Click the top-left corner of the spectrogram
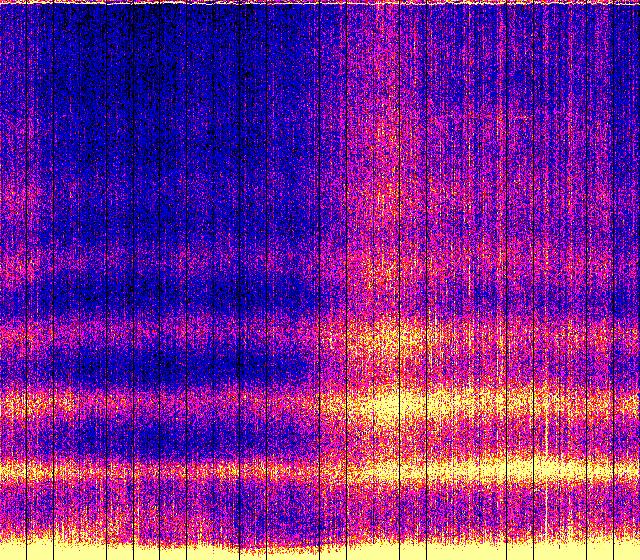 [2, 2]
